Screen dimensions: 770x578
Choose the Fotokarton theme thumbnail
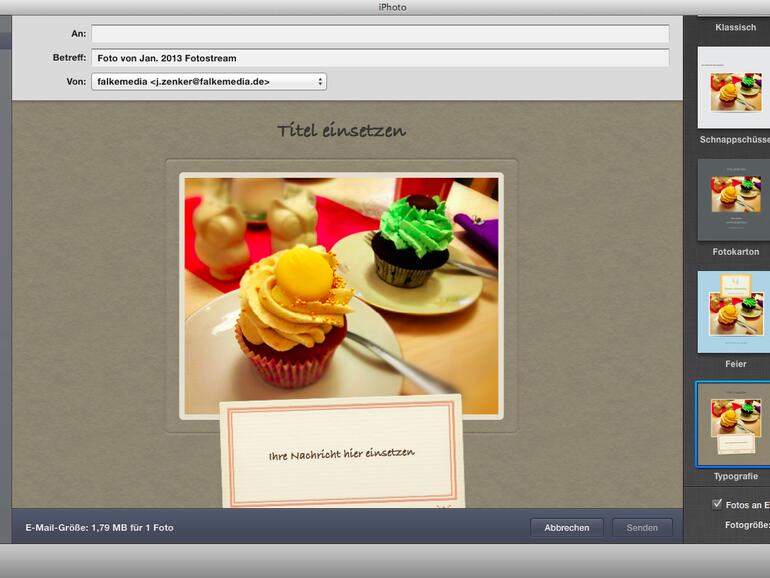(734, 199)
